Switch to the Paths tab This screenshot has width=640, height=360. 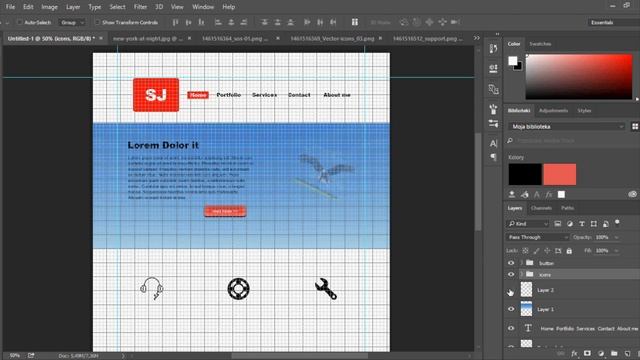coord(567,208)
